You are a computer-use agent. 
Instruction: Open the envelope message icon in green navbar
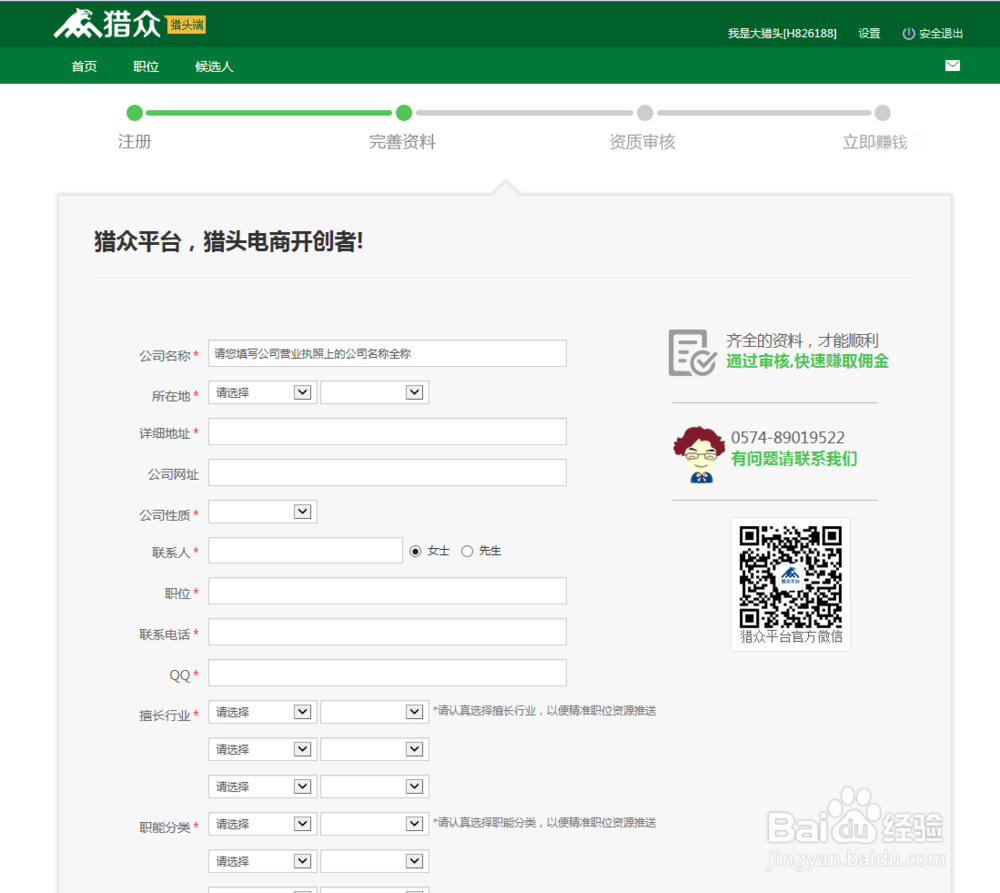pyautogui.click(x=952, y=66)
